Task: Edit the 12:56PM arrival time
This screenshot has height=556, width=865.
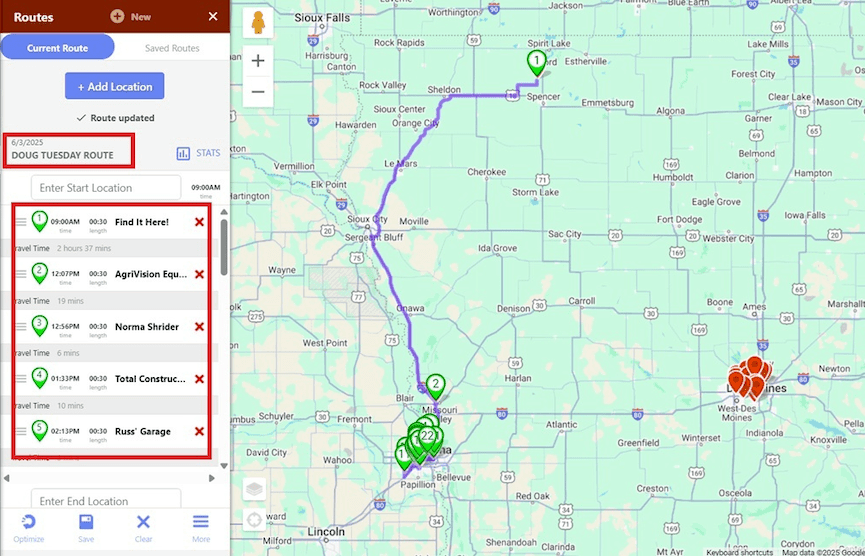Action: pos(65,326)
